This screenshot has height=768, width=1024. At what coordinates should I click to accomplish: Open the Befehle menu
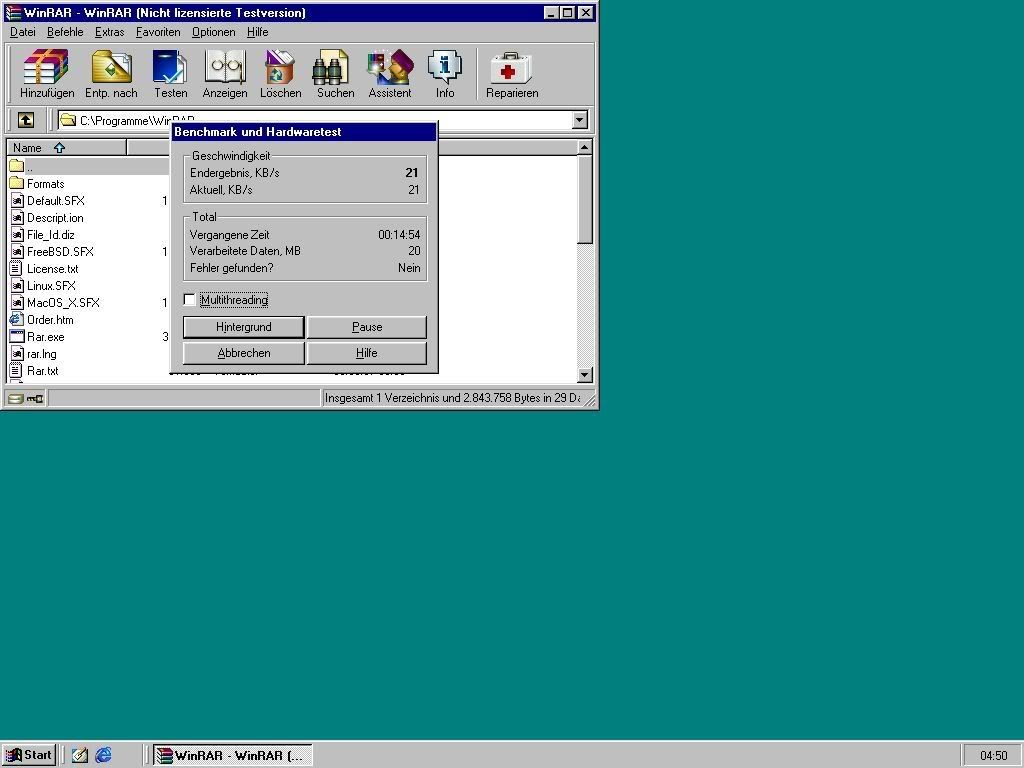[65, 32]
